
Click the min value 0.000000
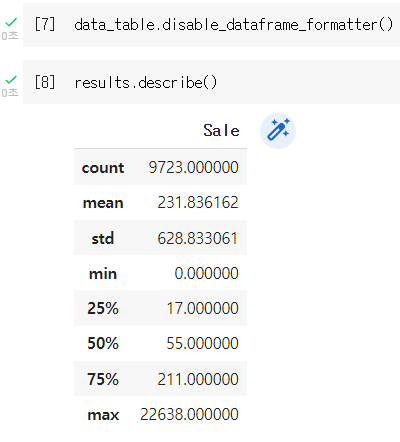pyautogui.click(x=207, y=273)
